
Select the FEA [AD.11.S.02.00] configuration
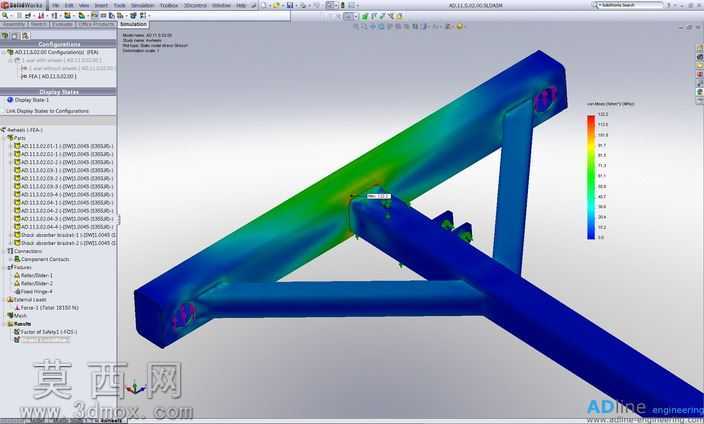tap(48, 76)
